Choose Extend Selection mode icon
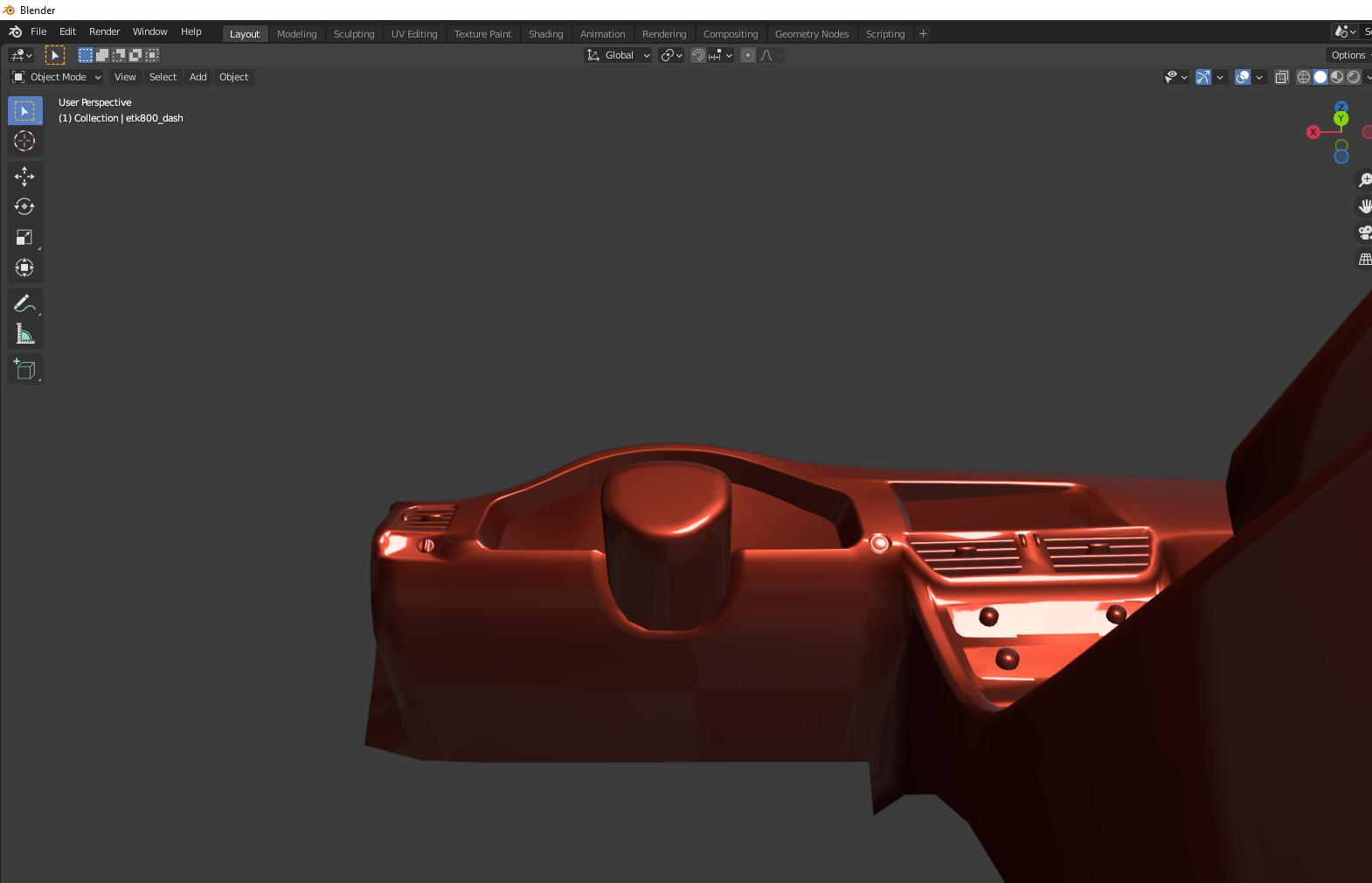Image resolution: width=1372 pixels, height=883 pixels. pos(102,55)
